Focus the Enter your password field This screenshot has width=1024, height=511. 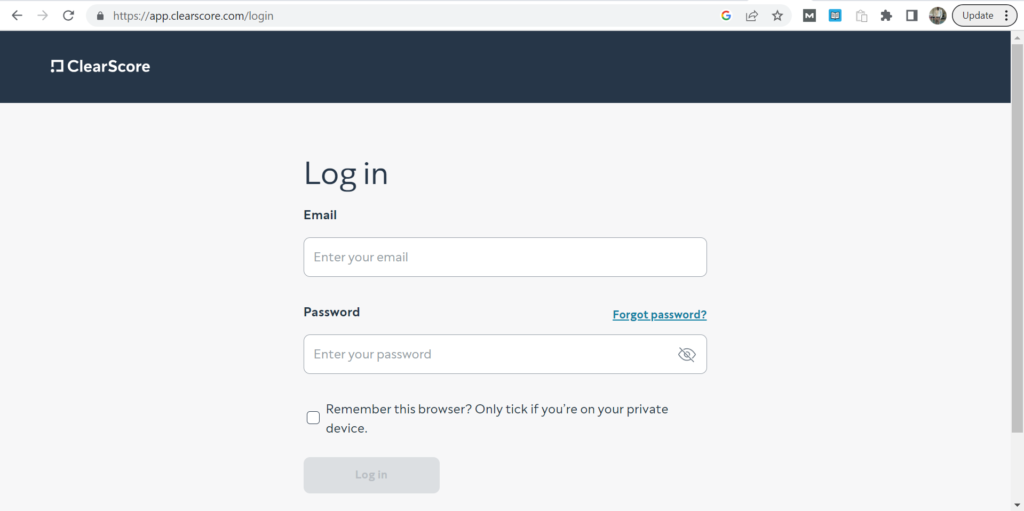[490, 354]
